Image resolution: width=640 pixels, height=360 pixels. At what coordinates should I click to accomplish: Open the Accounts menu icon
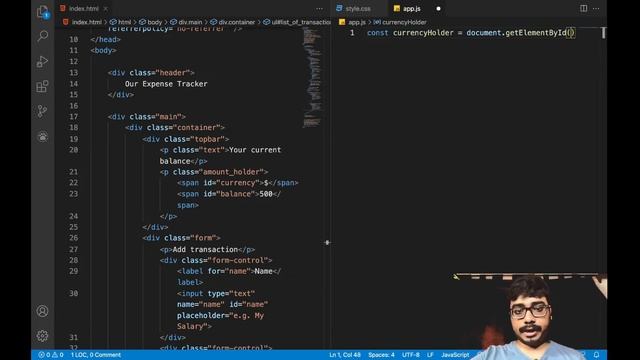(42, 311)
